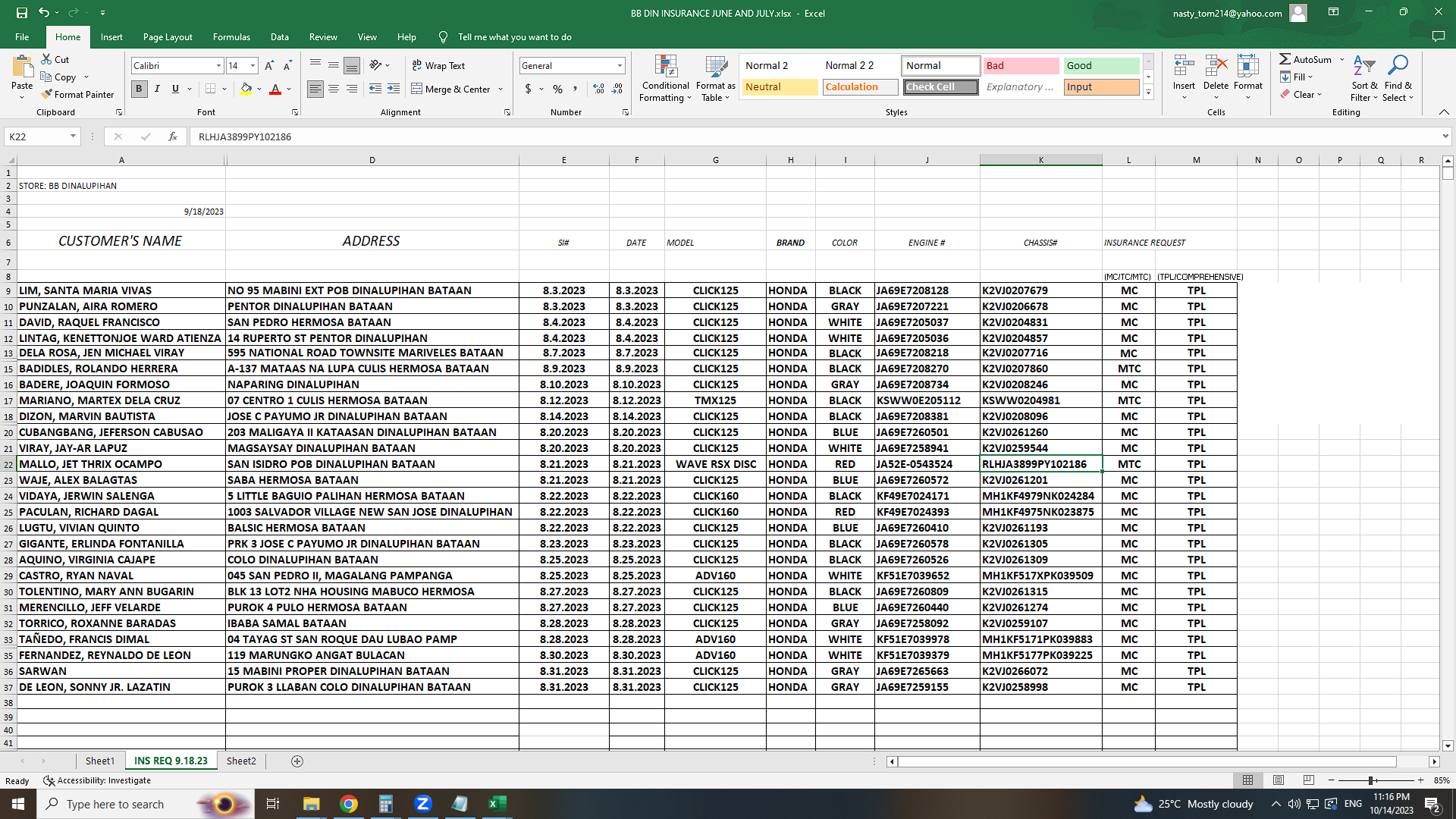Switch to the Sheet2 worksheet tab
Screen dimensions: 1456x819
point(241,761)
